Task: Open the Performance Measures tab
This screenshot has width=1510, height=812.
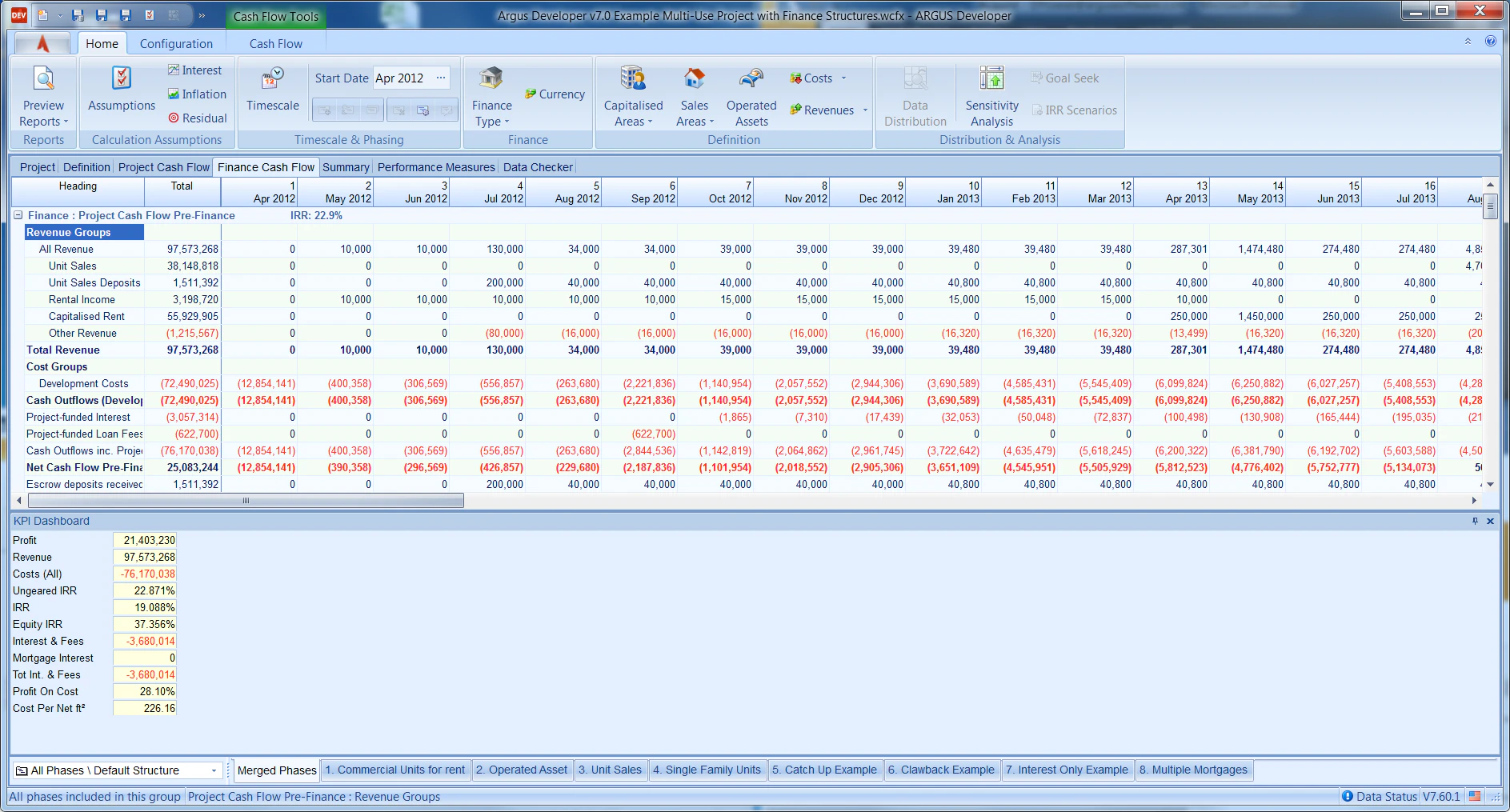Action: point(435,166)
